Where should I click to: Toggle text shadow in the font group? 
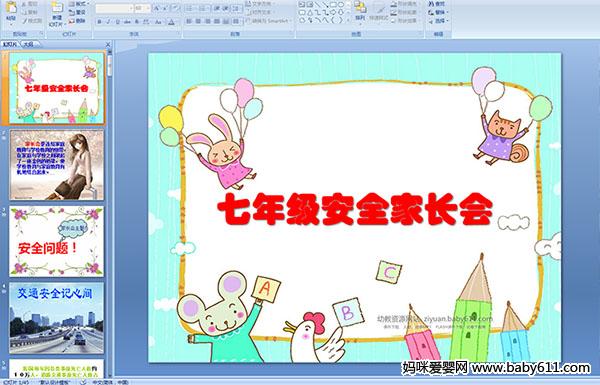[137, 22]
